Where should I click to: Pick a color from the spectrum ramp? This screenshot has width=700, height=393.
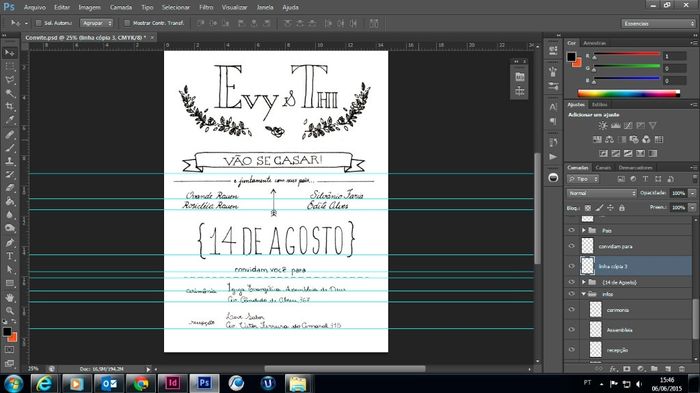629,93
